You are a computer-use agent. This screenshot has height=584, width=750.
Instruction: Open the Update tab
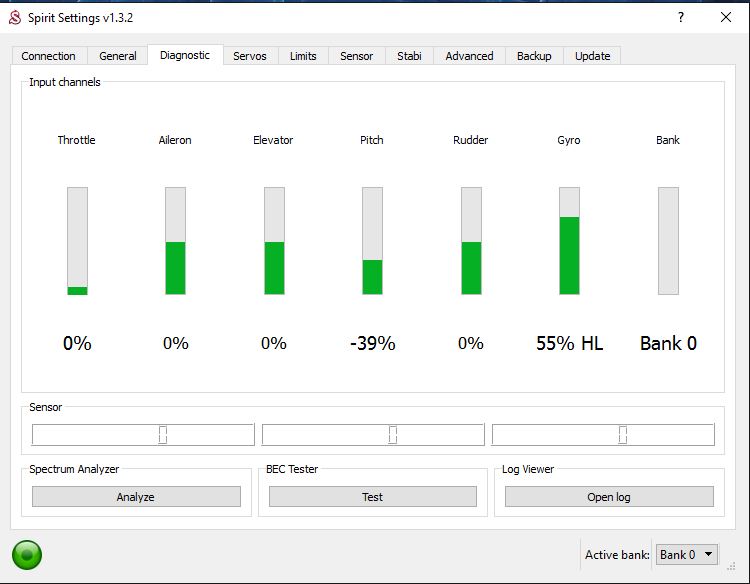tap(592, 56)
